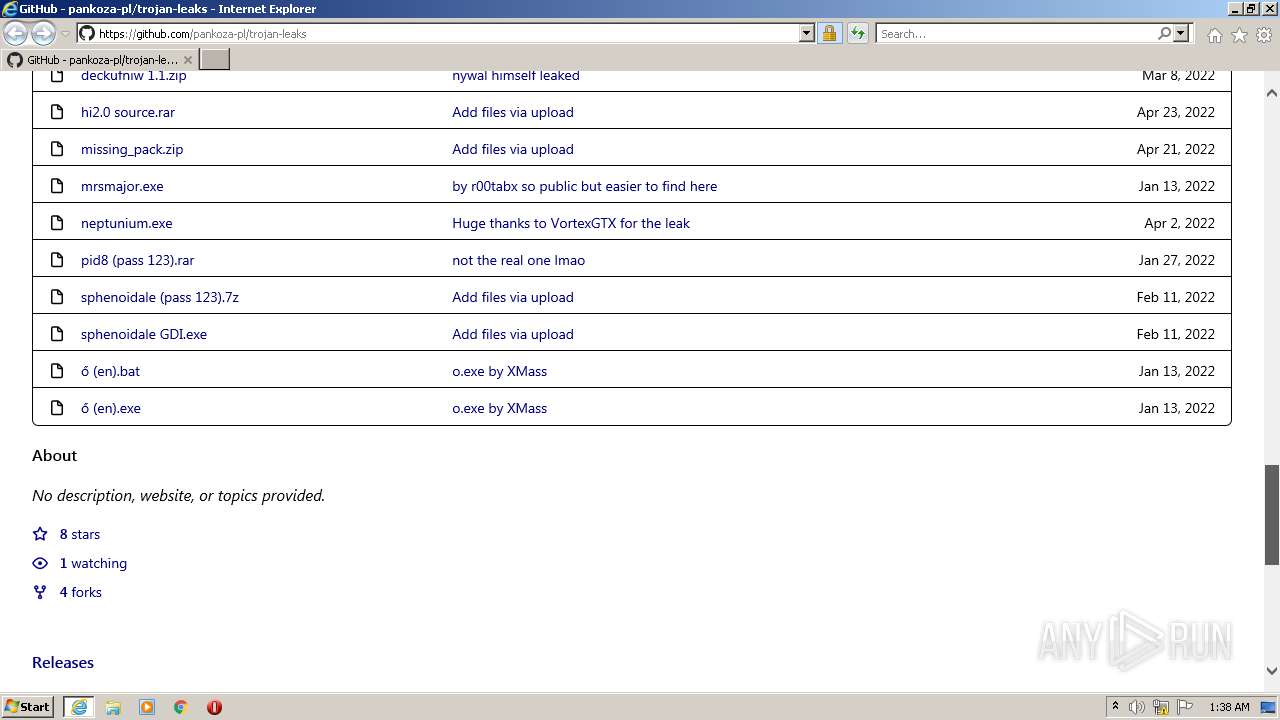
Task: Click the fork icon next to forks
Action: pos(40,592)
